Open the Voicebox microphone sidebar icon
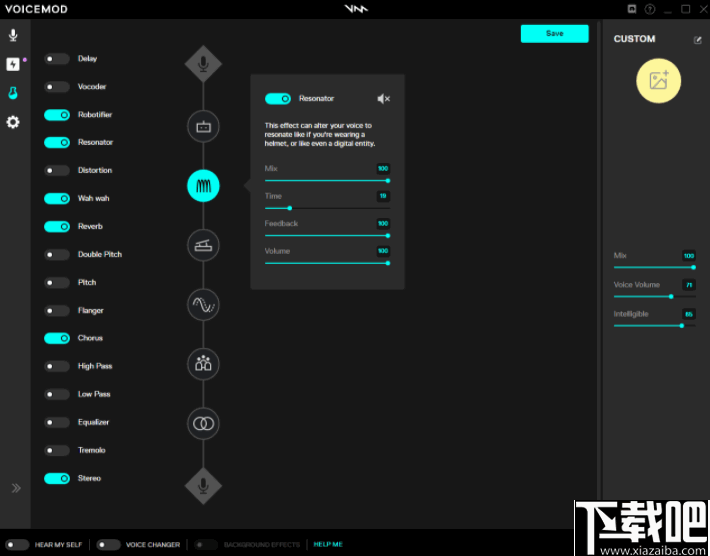The image size is (710, 556). coord(13,35)
